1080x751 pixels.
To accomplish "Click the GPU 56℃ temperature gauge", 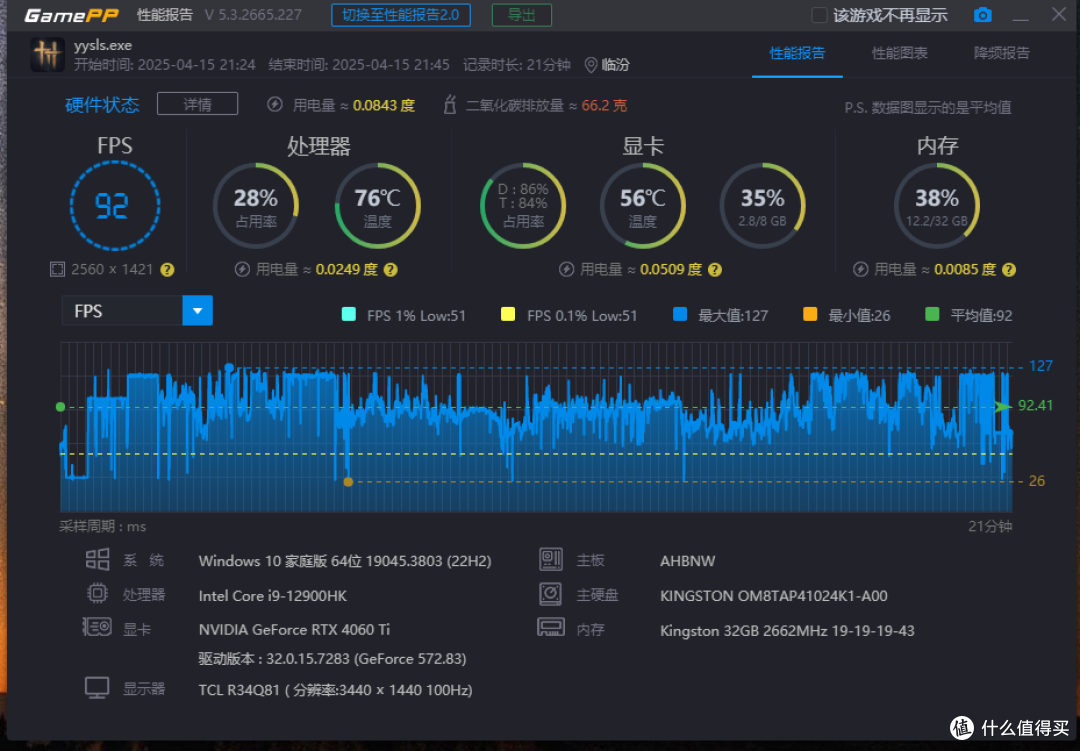I will [x=643, y=205].
